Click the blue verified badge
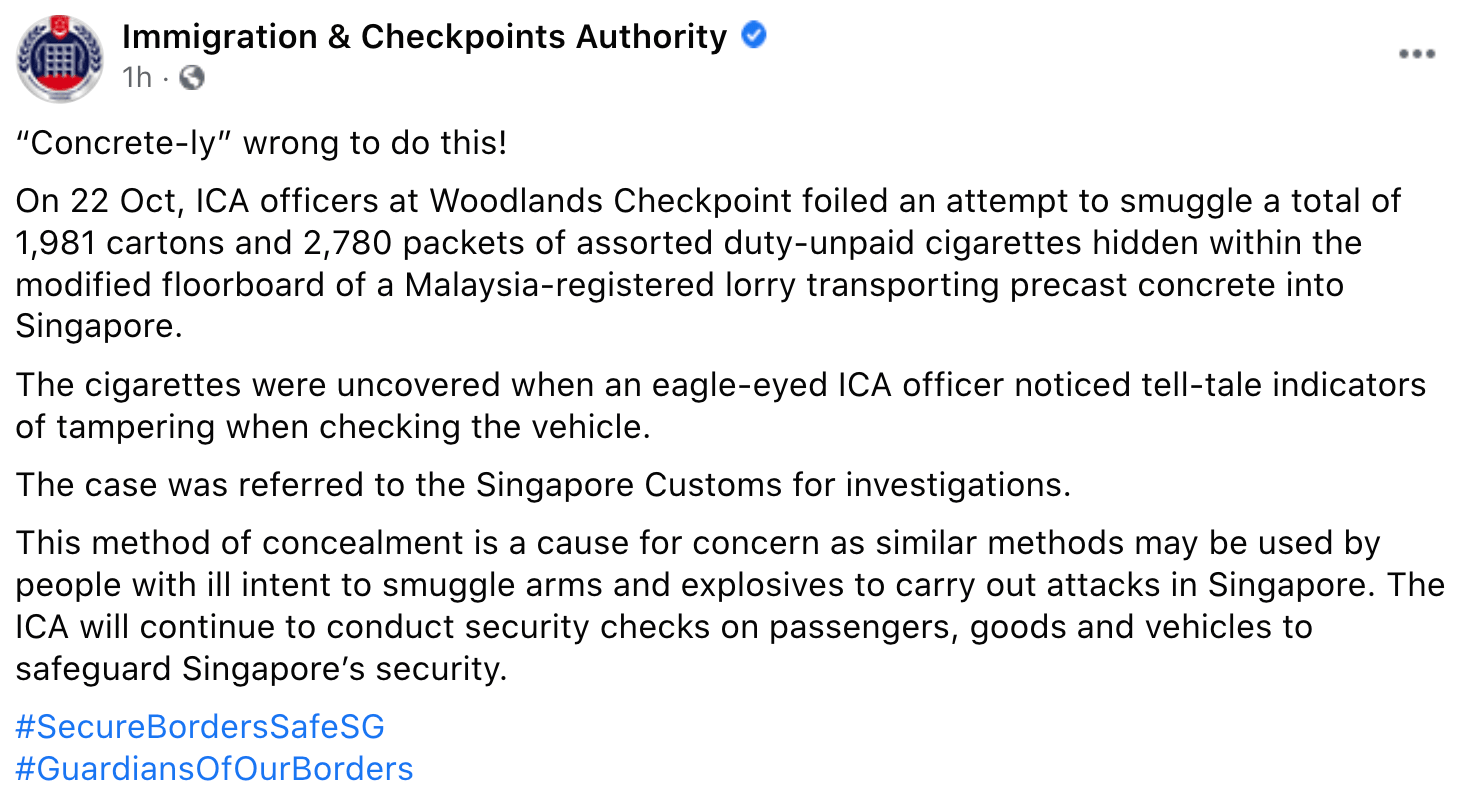1466x808 pixels. click(x=753, y=38)
